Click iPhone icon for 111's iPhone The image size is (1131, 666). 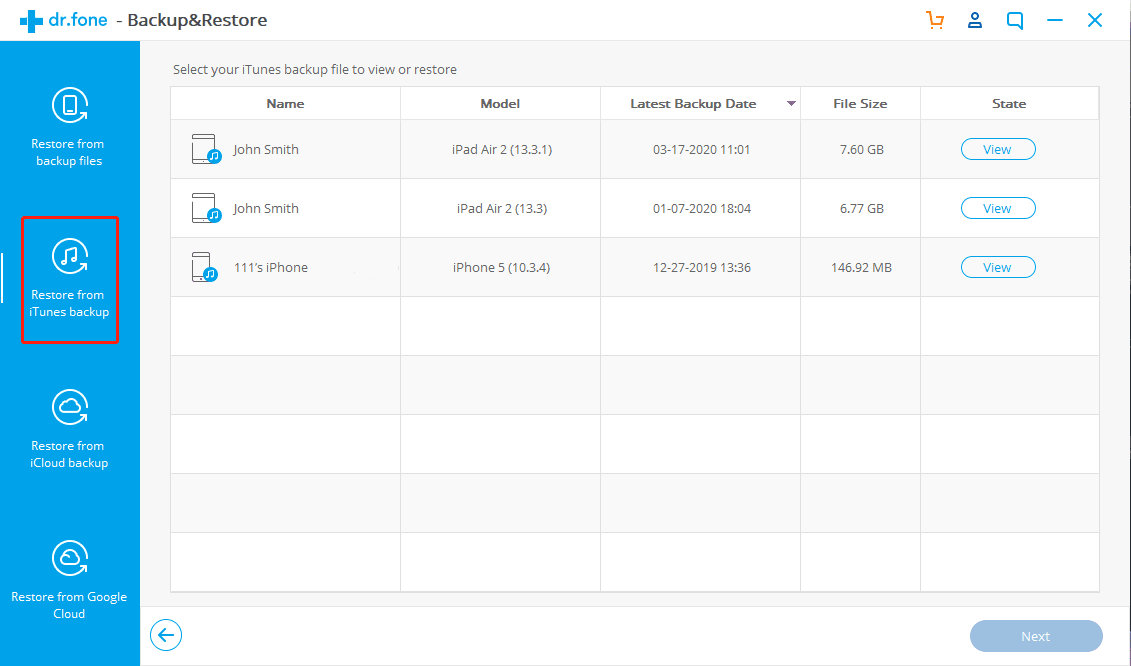tap(204, 268)
